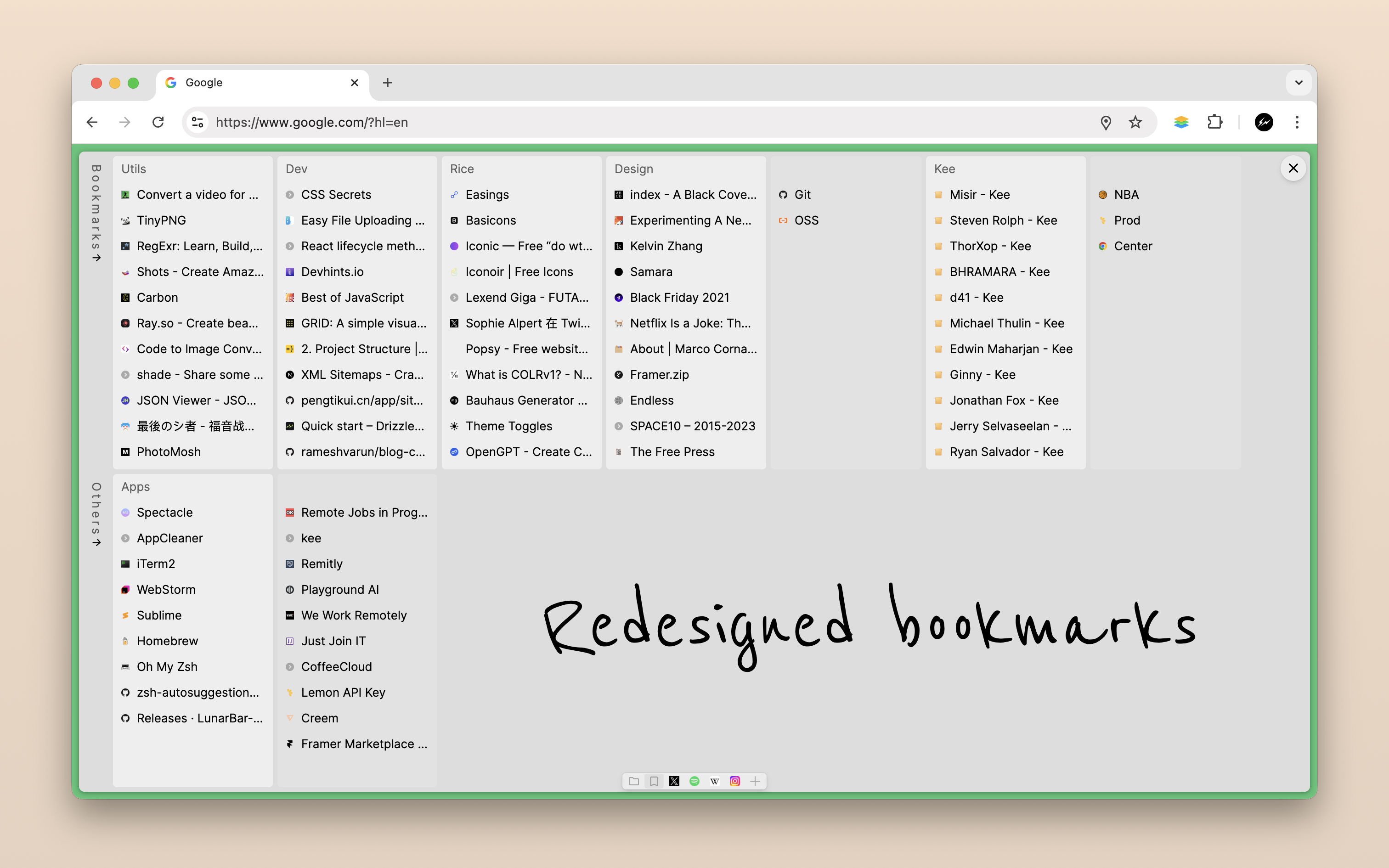Expand the tab search dropdown chevron
The width and height of the screenshot is (1389, 868).
point(1299,83)
